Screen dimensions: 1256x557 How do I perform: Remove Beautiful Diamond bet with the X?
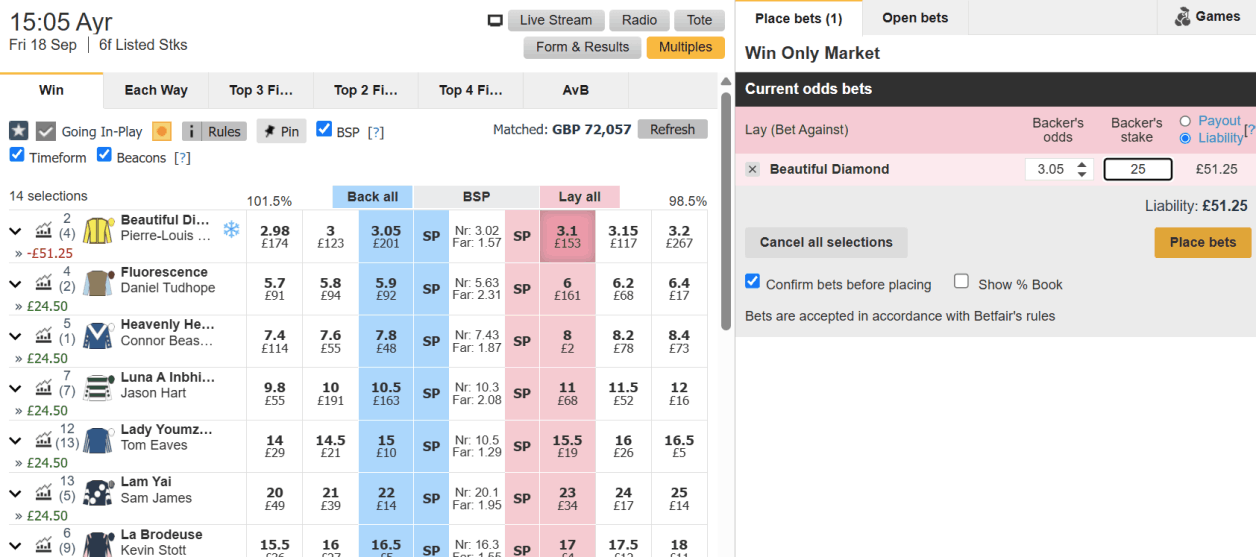[753, 170]
